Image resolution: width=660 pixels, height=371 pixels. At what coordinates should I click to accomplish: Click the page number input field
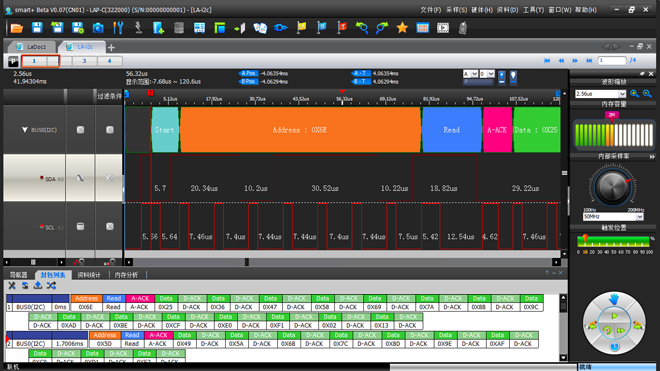click(612, 61)
